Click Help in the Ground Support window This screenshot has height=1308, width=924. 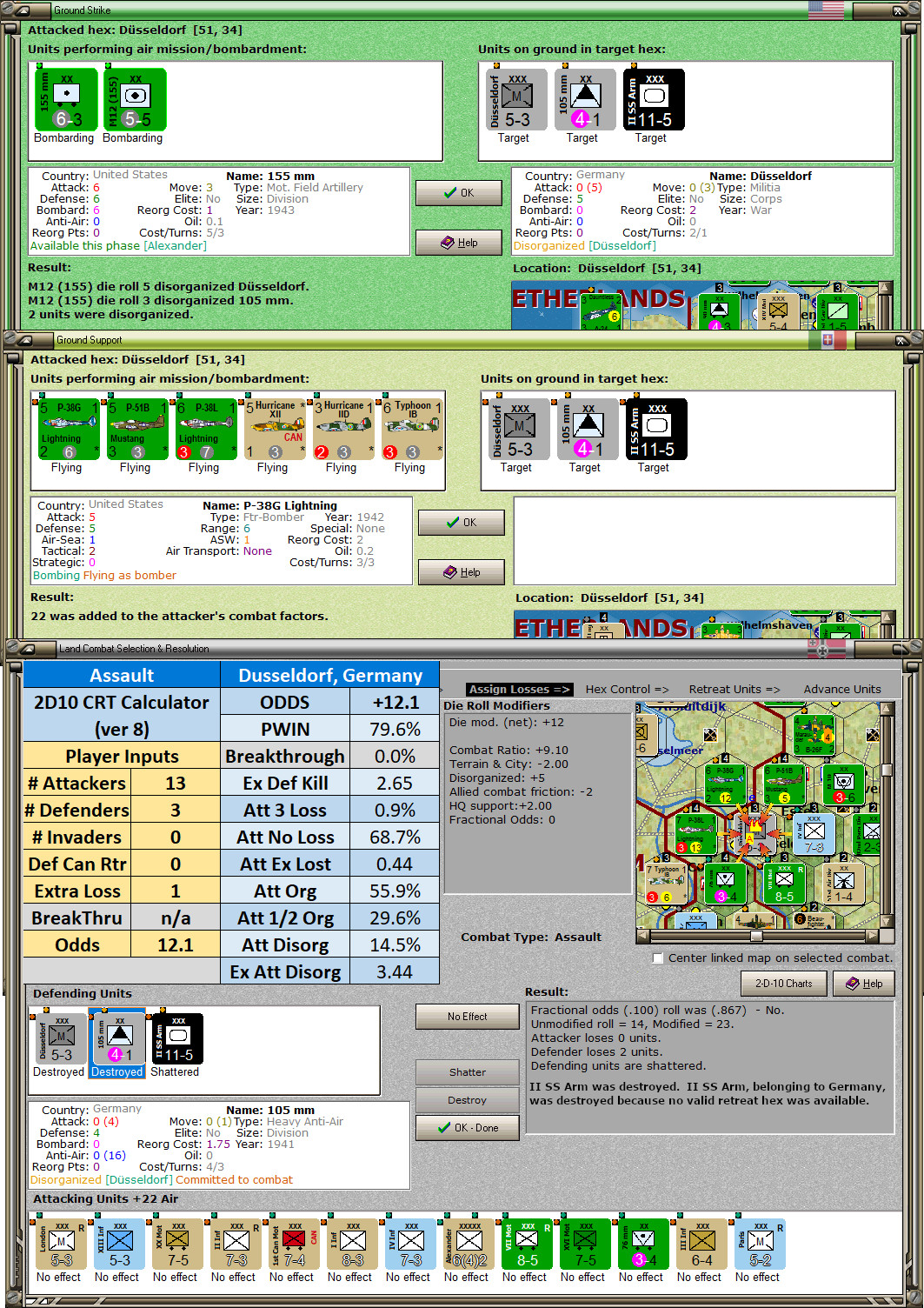(x=462, y=572)
